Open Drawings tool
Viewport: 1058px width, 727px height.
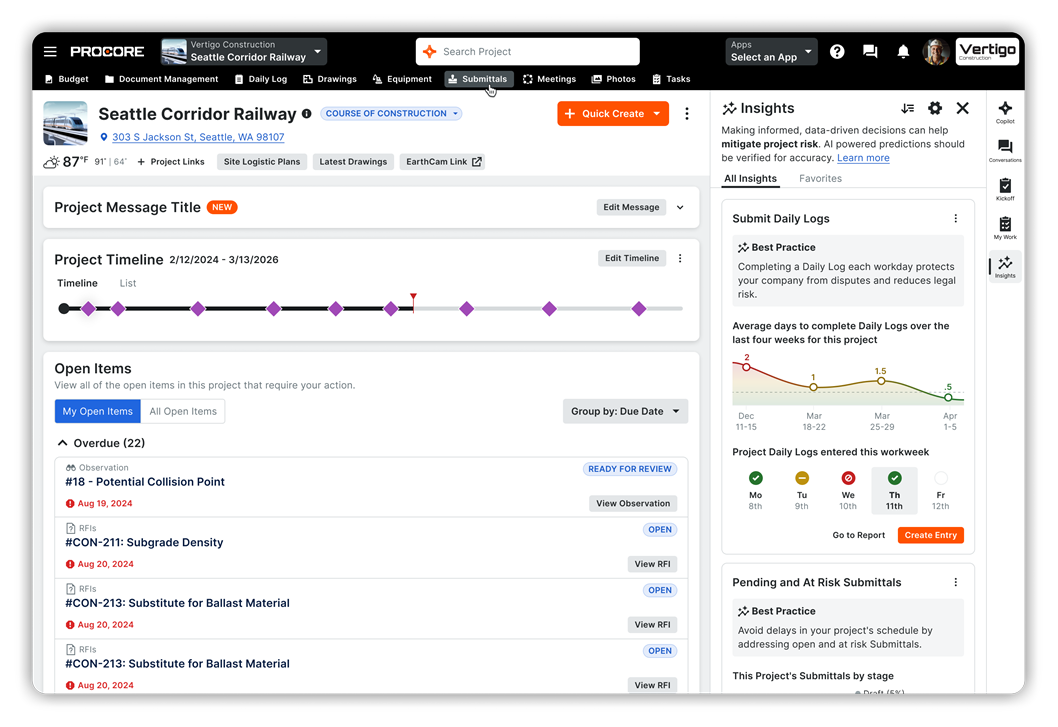(x=330, y=79)
